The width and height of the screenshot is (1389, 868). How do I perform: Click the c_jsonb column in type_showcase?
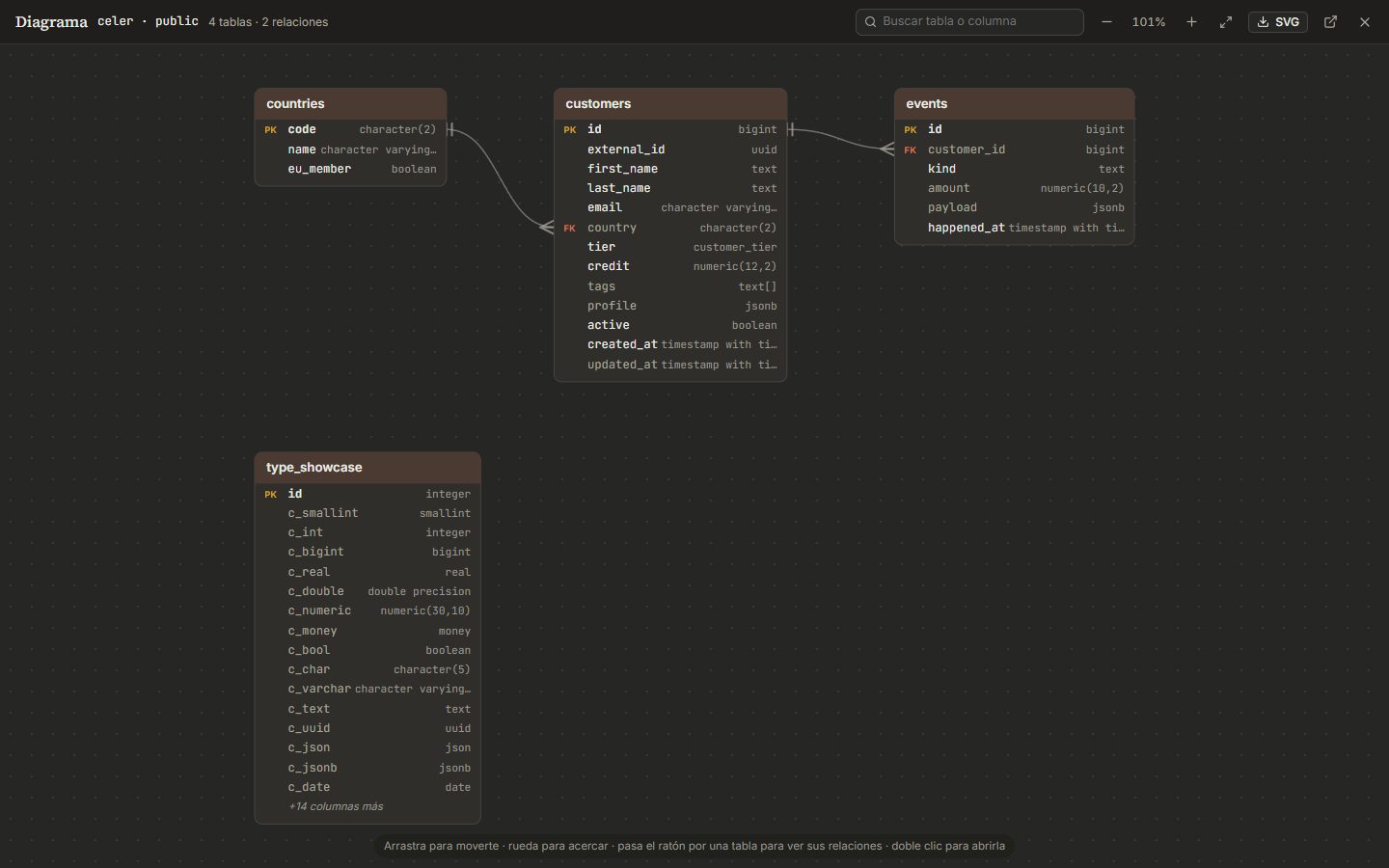tap(368, 768)
